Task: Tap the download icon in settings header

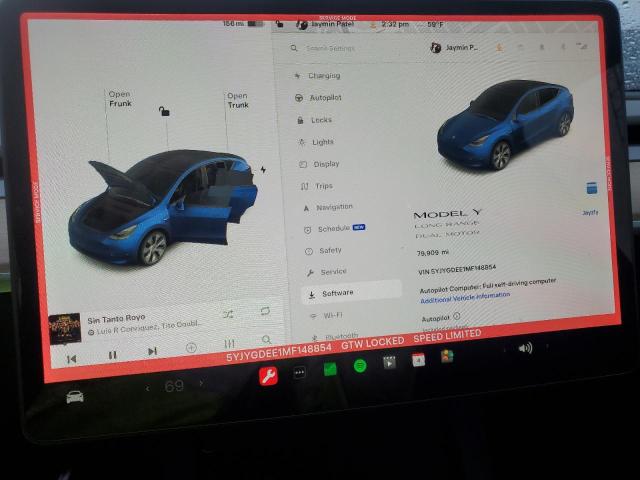Action: [499, 48]
